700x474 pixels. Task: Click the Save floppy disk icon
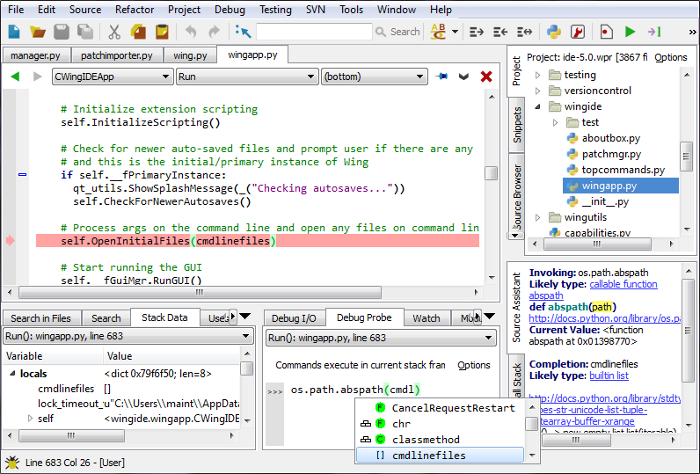tap(62, 32)
